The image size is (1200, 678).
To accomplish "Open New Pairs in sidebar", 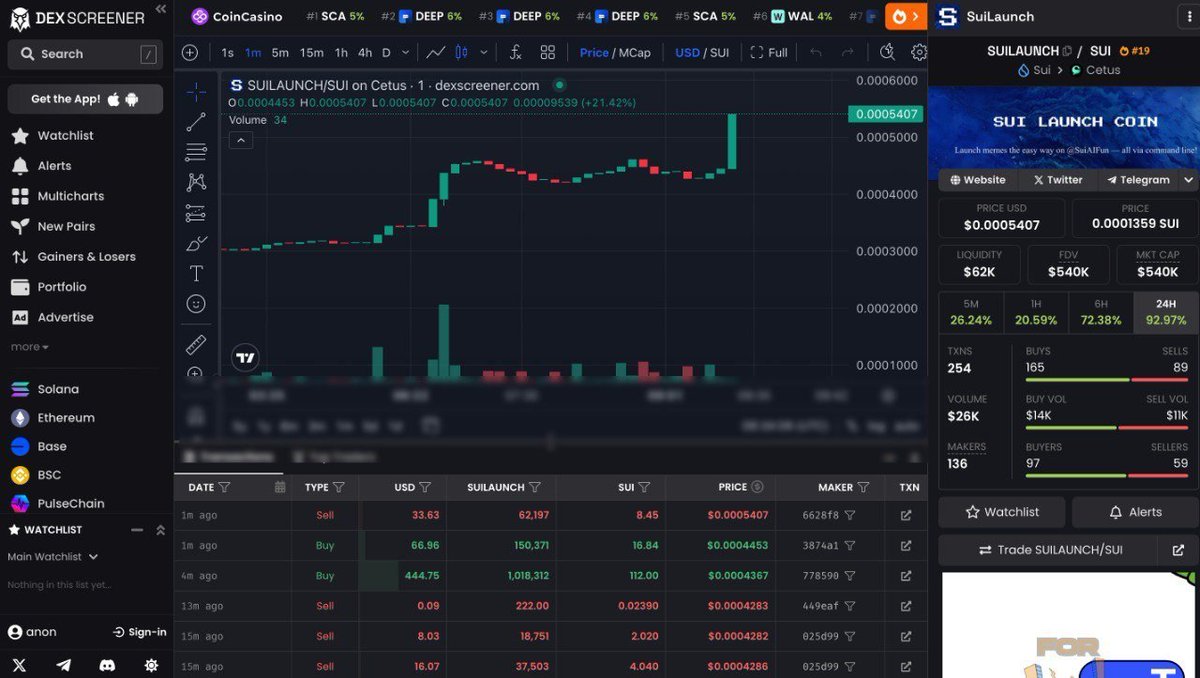I will pos(65,226).
